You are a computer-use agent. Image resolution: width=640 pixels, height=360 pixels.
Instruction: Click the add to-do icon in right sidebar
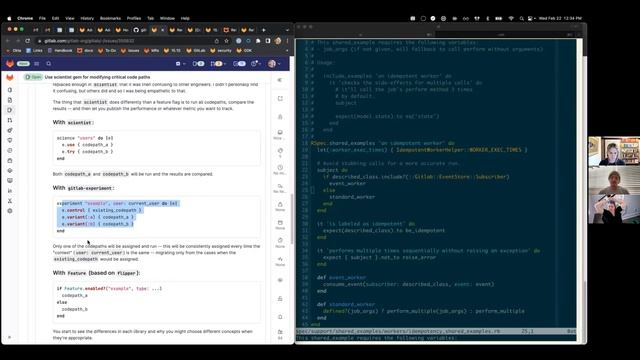click(x=280, y=98)
